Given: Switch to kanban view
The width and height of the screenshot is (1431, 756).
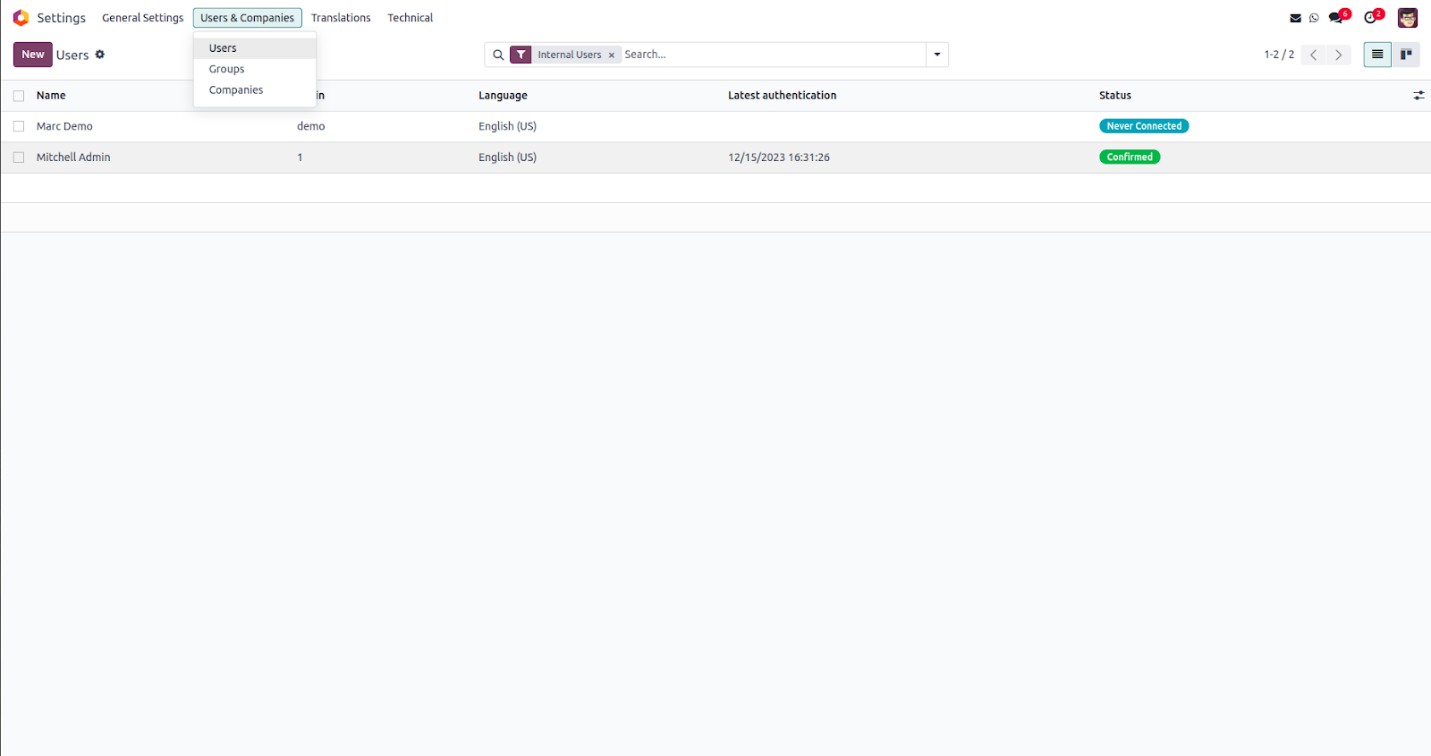Looking at the screenshot, I should click(x=1405, y=55).
